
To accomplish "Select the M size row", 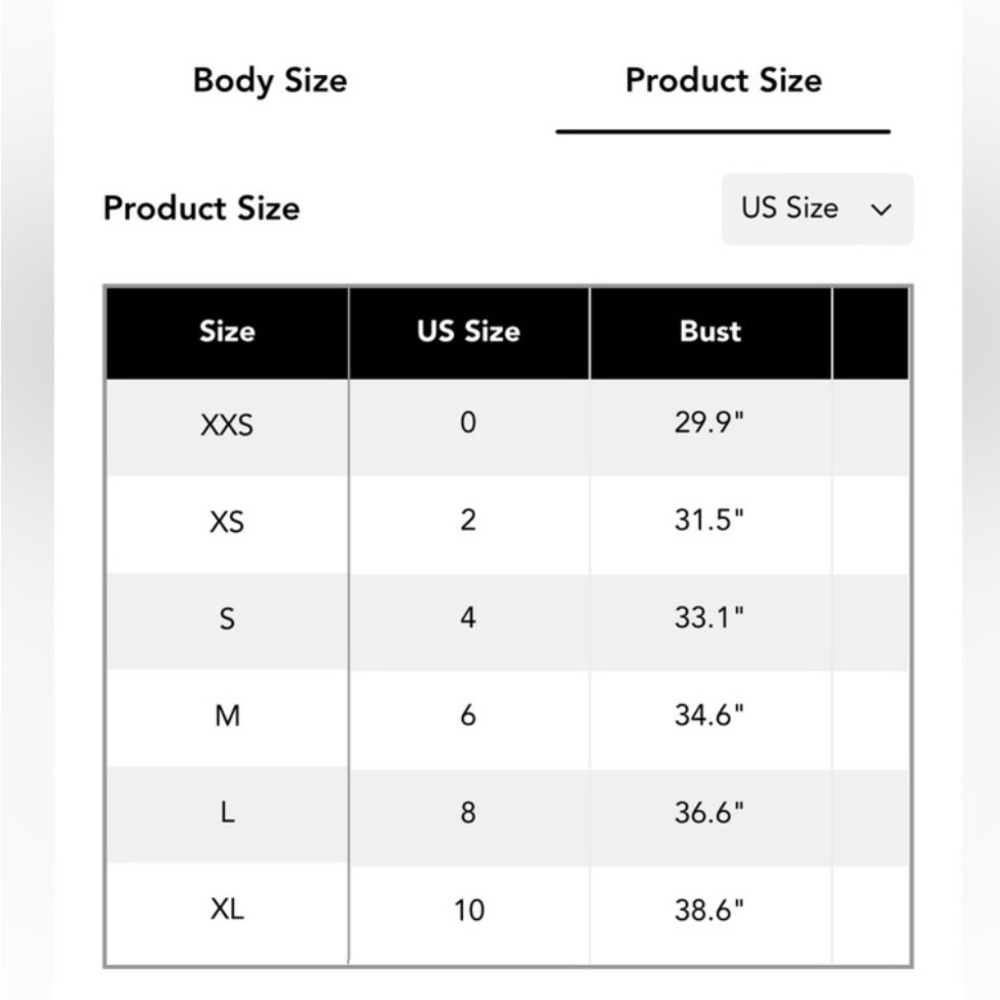I will (508, 718).
